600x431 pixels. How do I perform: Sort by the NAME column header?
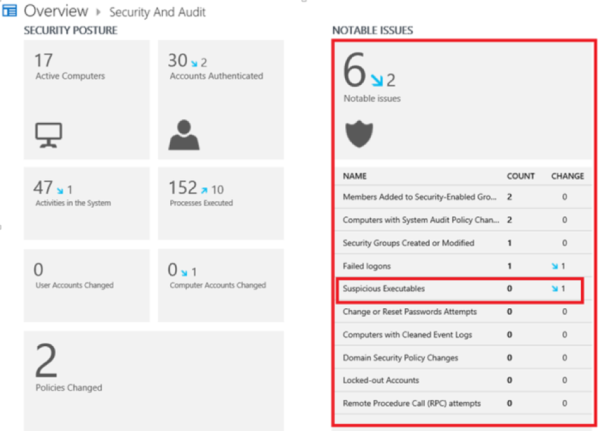pyautogui.click(x=355, y=175)
